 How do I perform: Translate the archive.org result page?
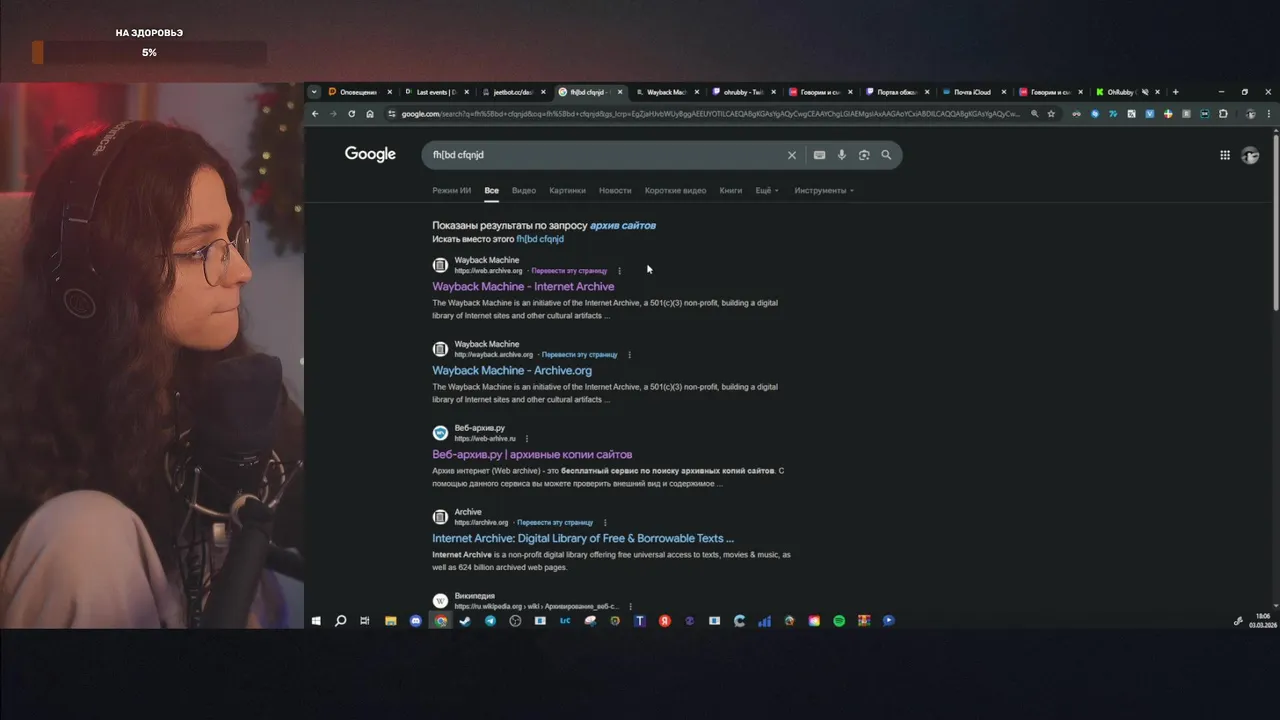(555, 523)
